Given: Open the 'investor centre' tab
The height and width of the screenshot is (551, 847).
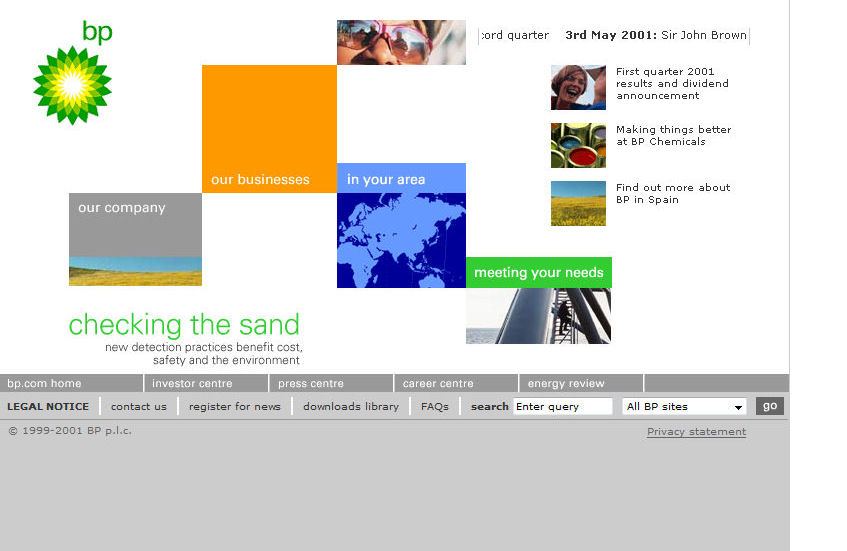Looking at the screenshot, I should [x=192, y=383].
